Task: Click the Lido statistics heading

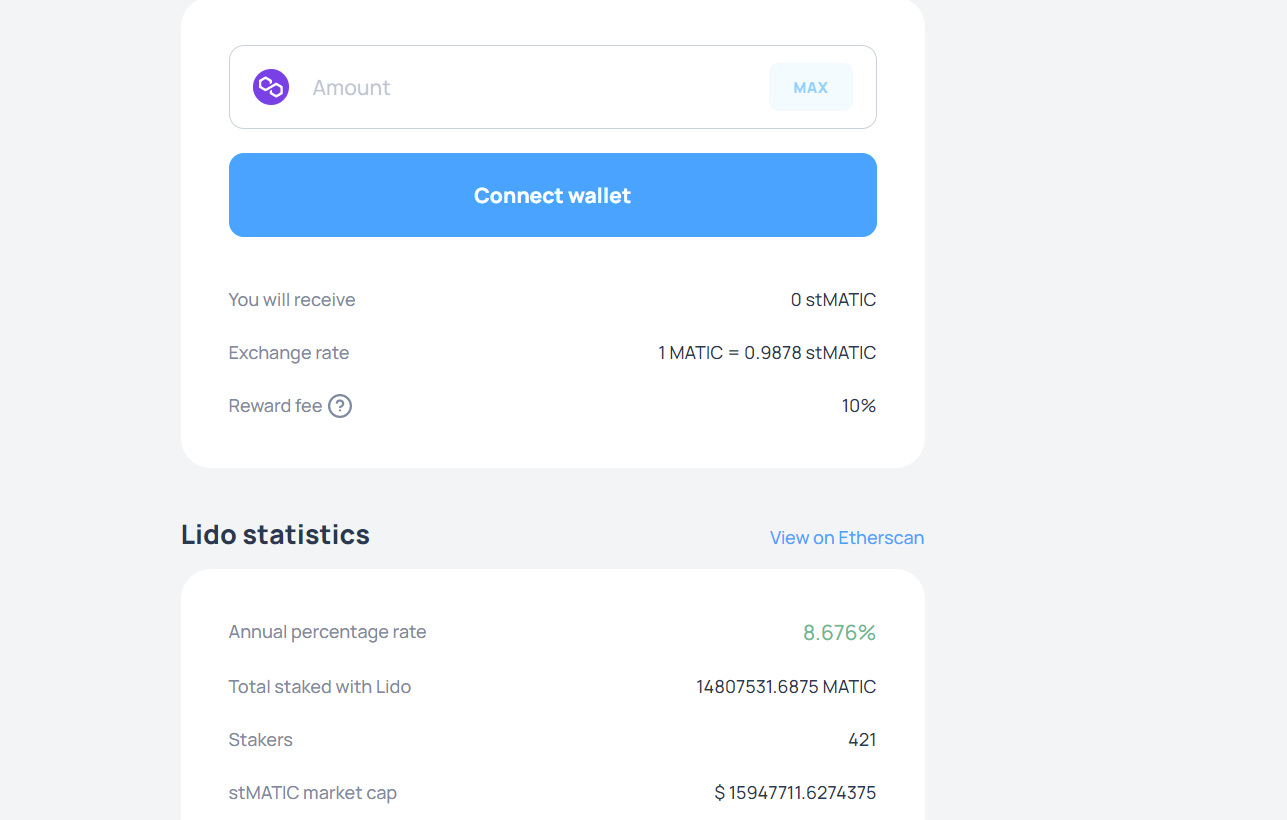Action: click(x=275, y=535)
